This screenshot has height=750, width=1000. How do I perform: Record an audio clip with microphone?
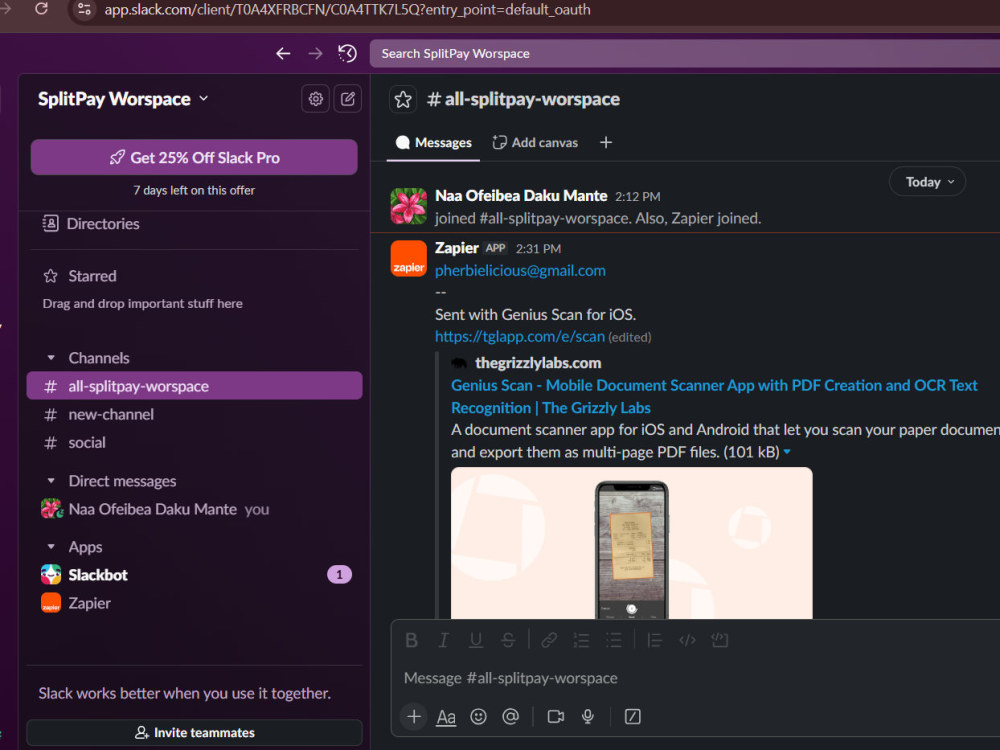tap(588, 717)
